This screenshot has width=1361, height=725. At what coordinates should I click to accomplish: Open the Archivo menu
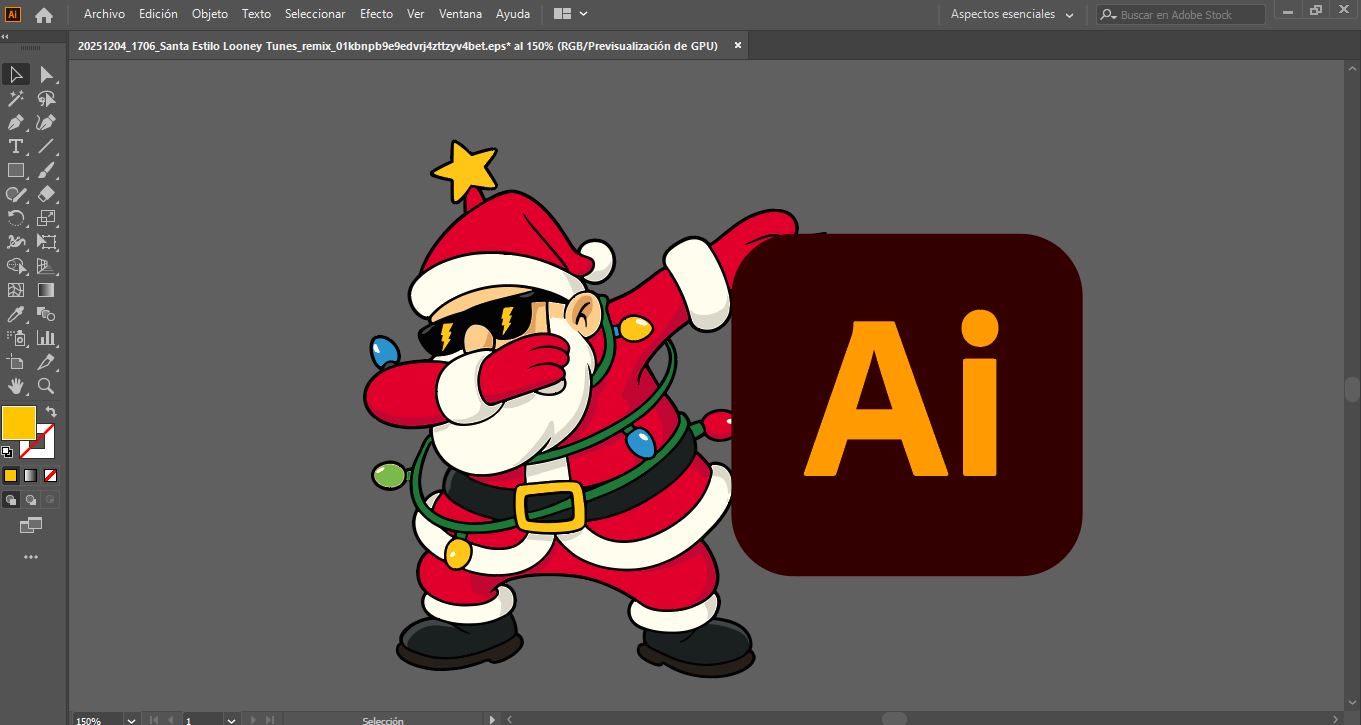(x=103, y=14)
